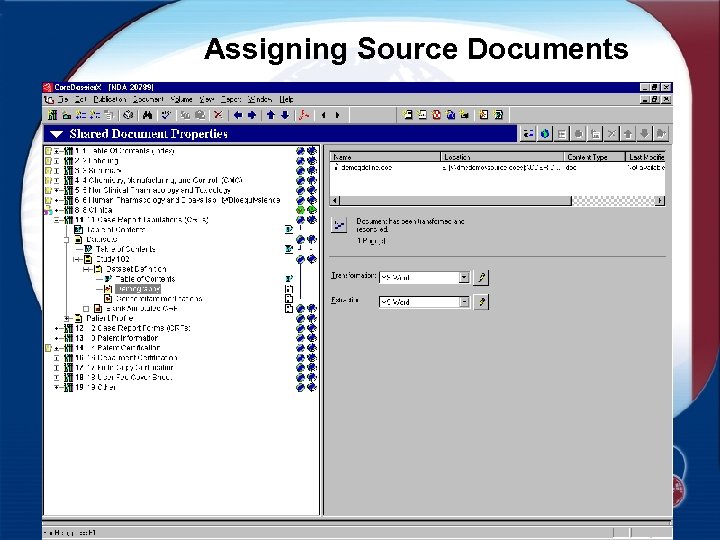720x540 pixels.
Task: Select the demogdefine.doc file row
Action: tap(497, 168)
